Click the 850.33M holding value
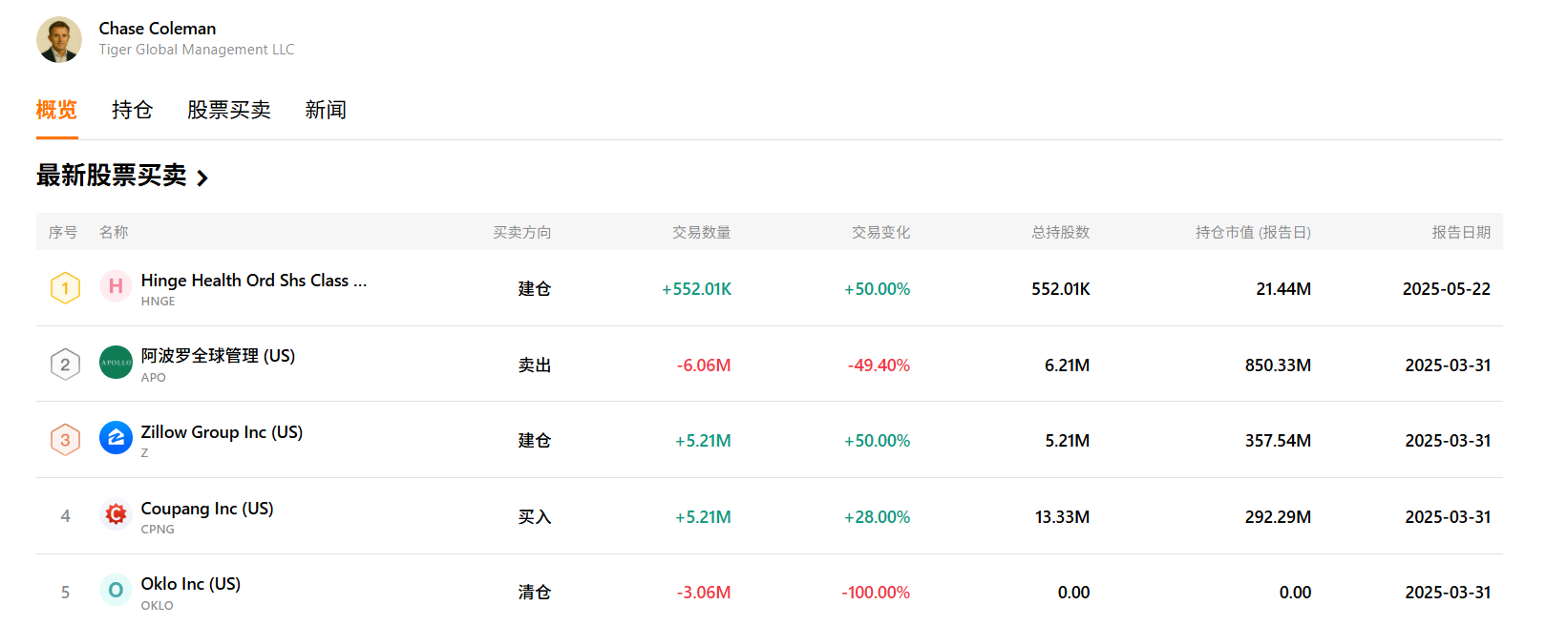This screenshot has width=1568, height=626. click(x=1278, y=365)
